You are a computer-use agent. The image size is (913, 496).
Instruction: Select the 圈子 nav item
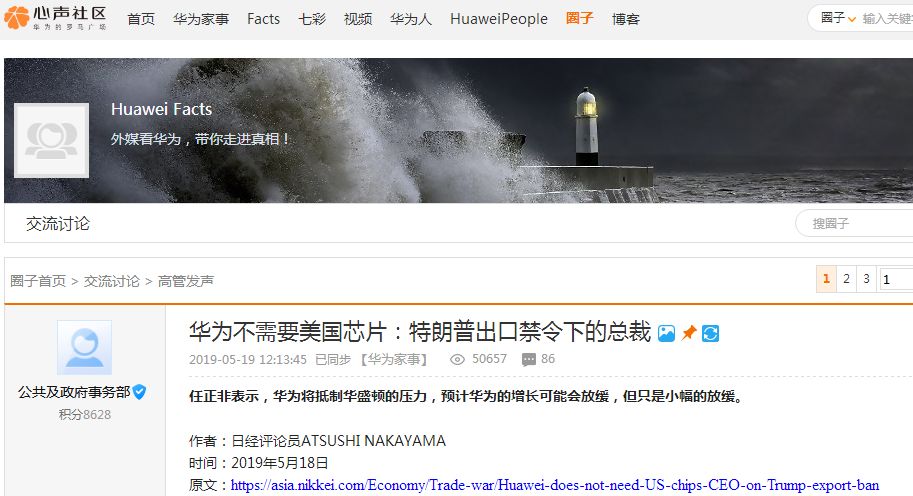[x=579, y=19]
